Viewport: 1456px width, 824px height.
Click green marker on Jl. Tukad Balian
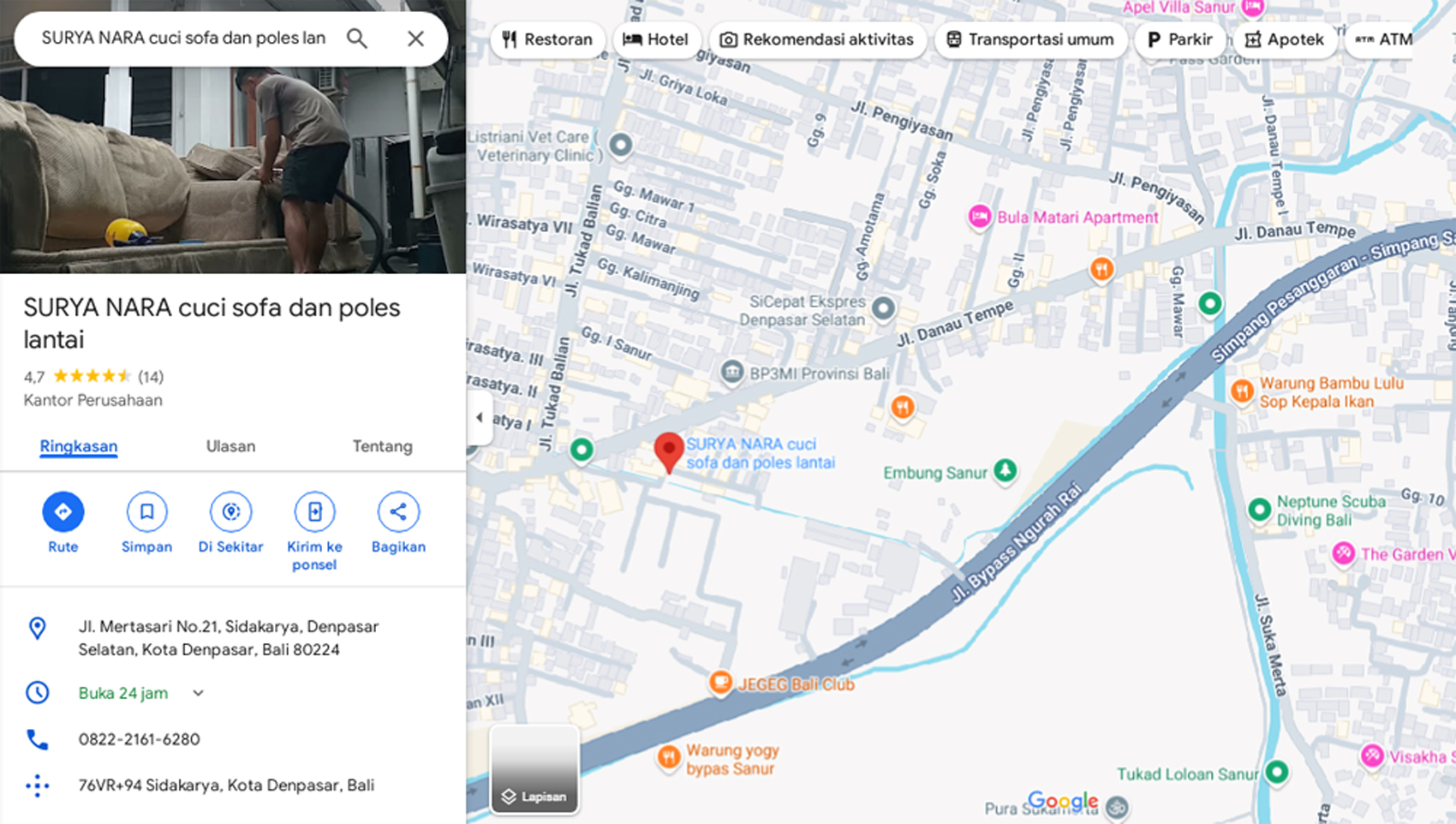(582, 449)
